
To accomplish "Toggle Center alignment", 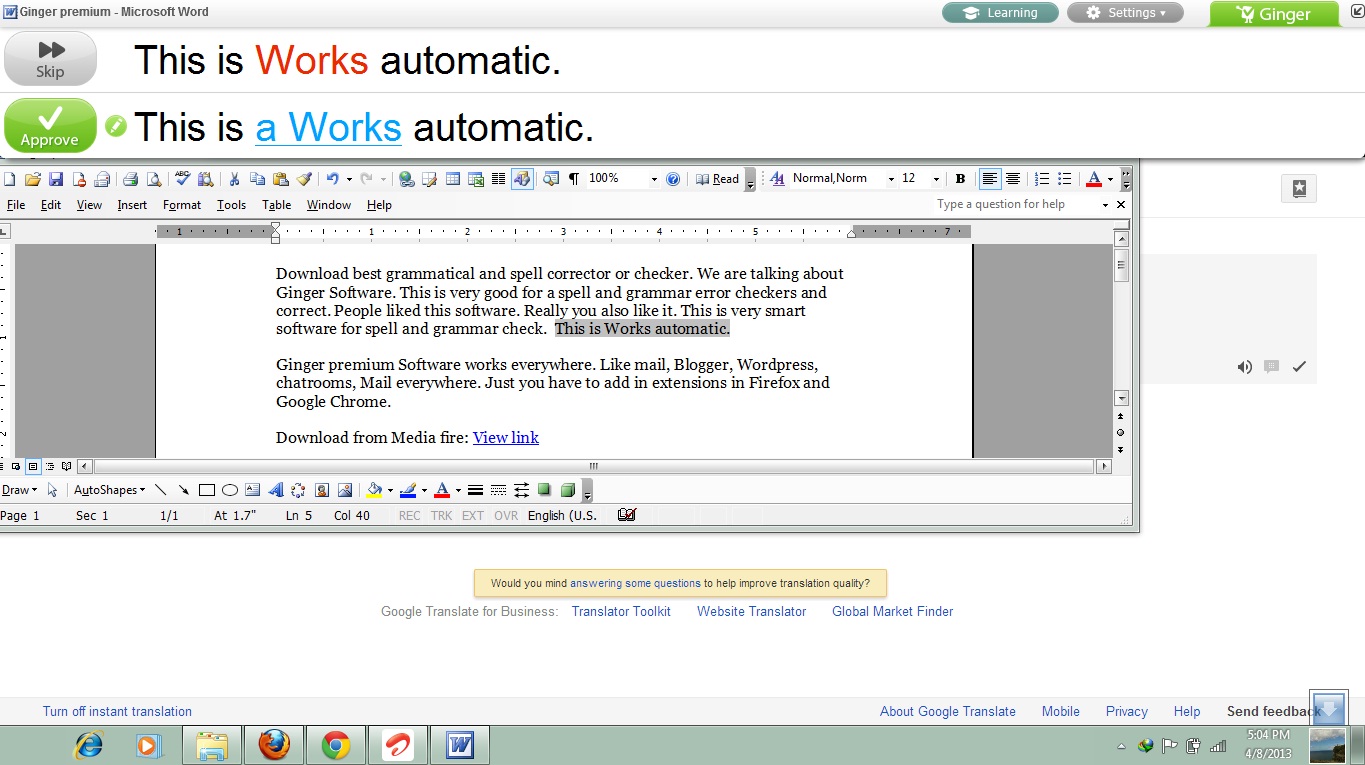I will 1013,179.
